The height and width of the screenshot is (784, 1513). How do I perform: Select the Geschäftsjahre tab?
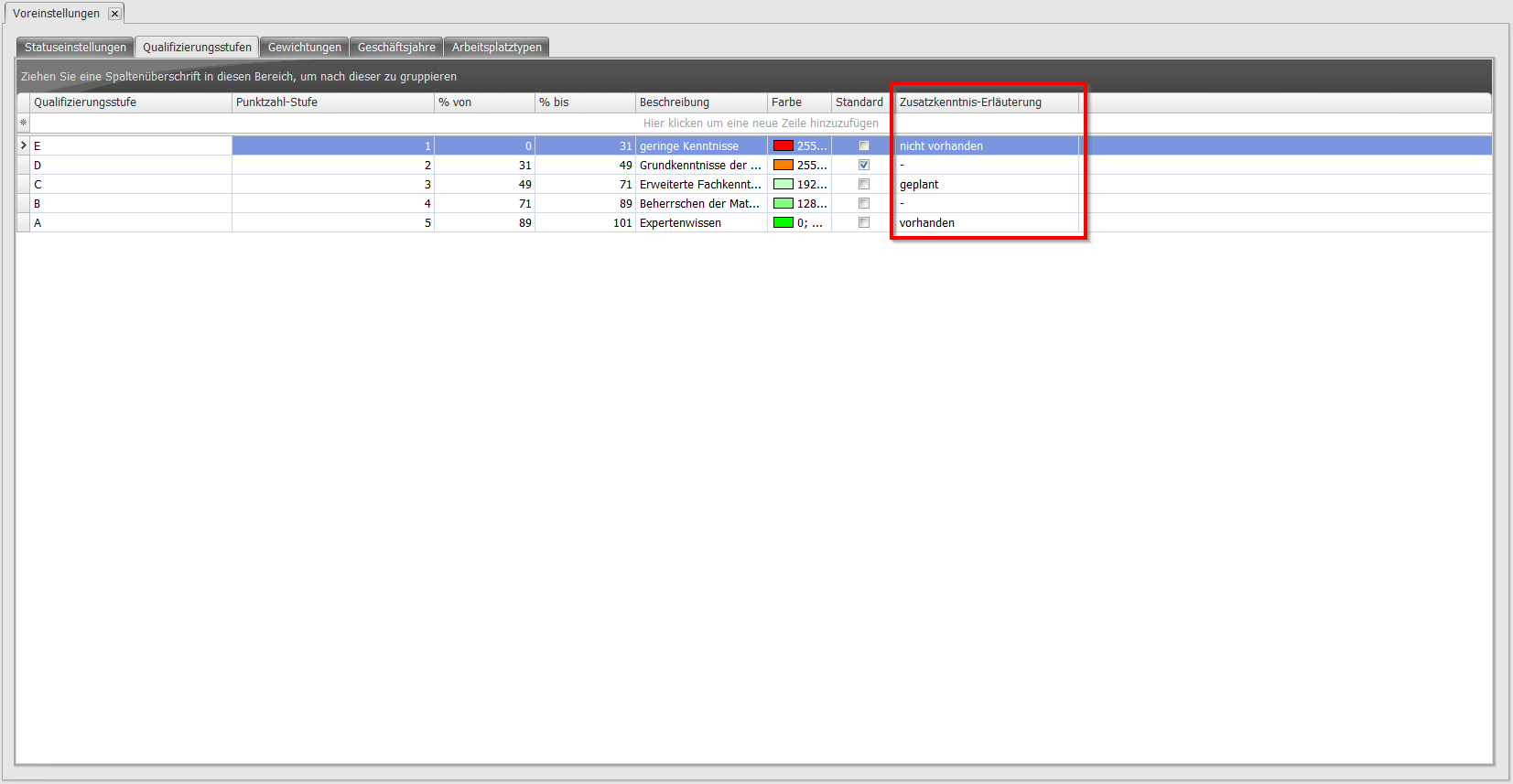coord(396,48)
